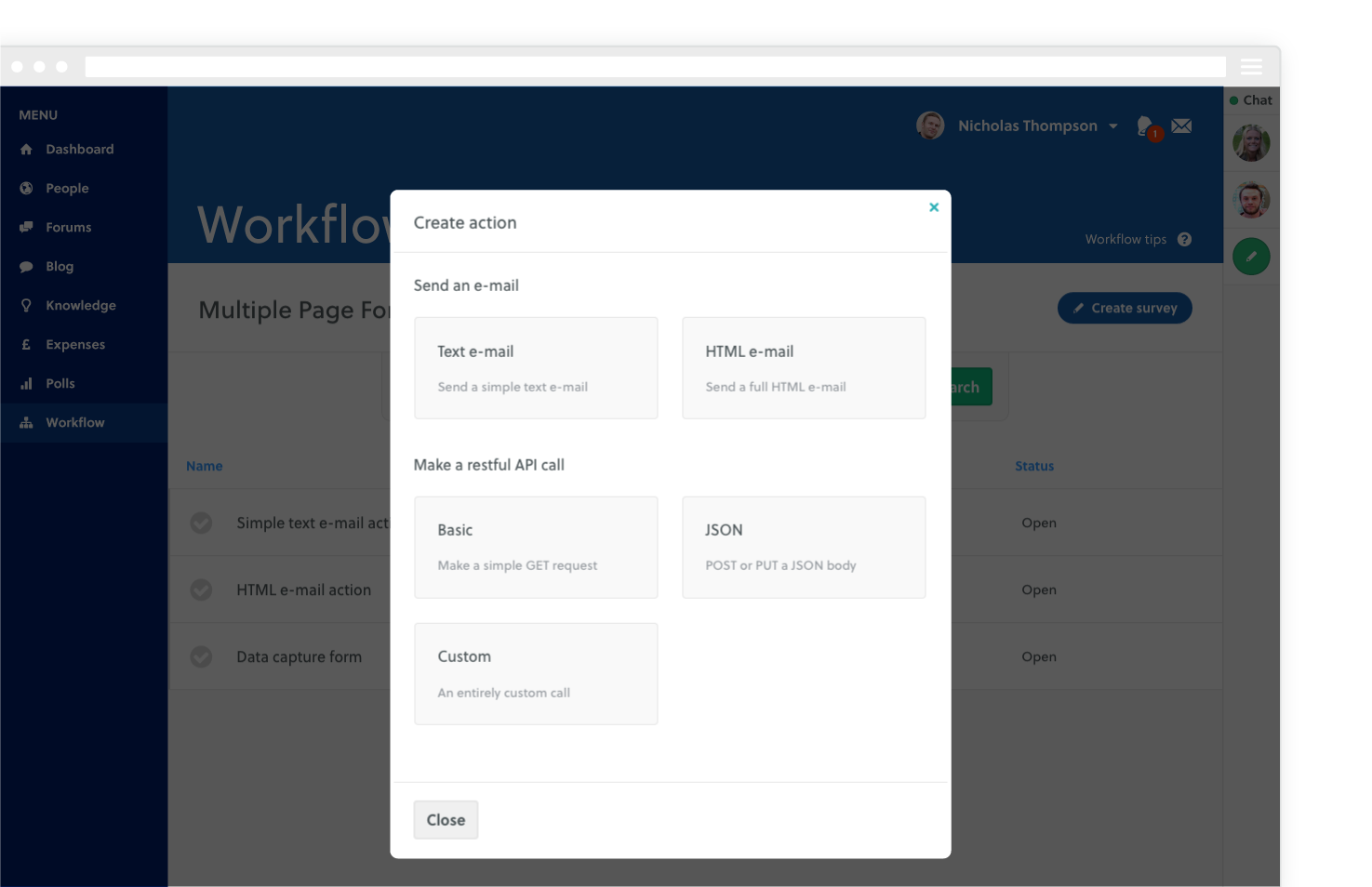Click the Knowledge lightbulb icon
This screenshot has height=887, width=1372.
tap(26, 305)
